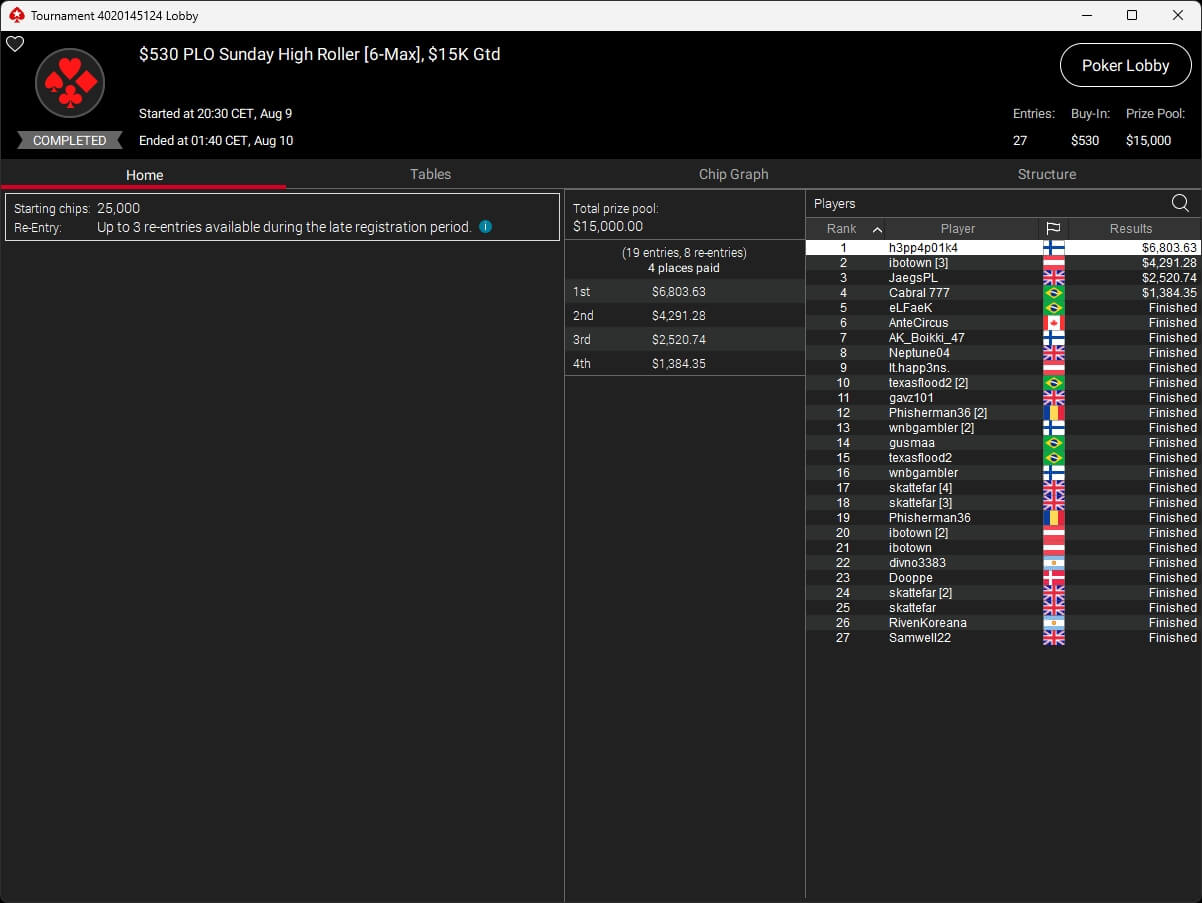This screenshot has height=903, width=1202.
Task: Sort players by flag column header
Action: [1053, 229]
